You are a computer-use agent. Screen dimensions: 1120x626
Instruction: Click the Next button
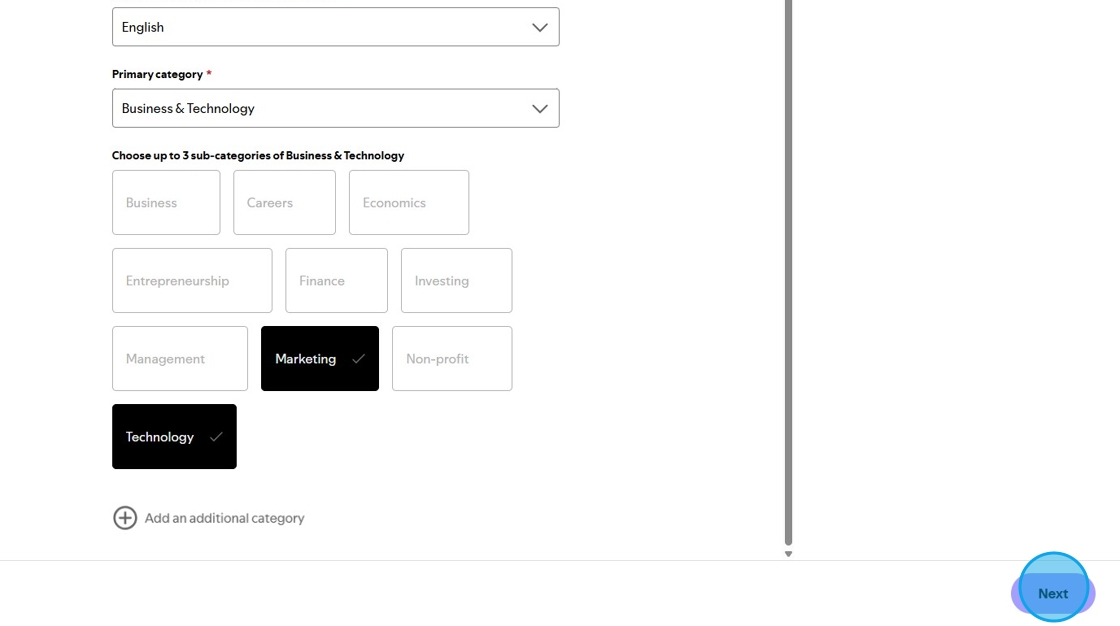click(x=1053, y=593)
